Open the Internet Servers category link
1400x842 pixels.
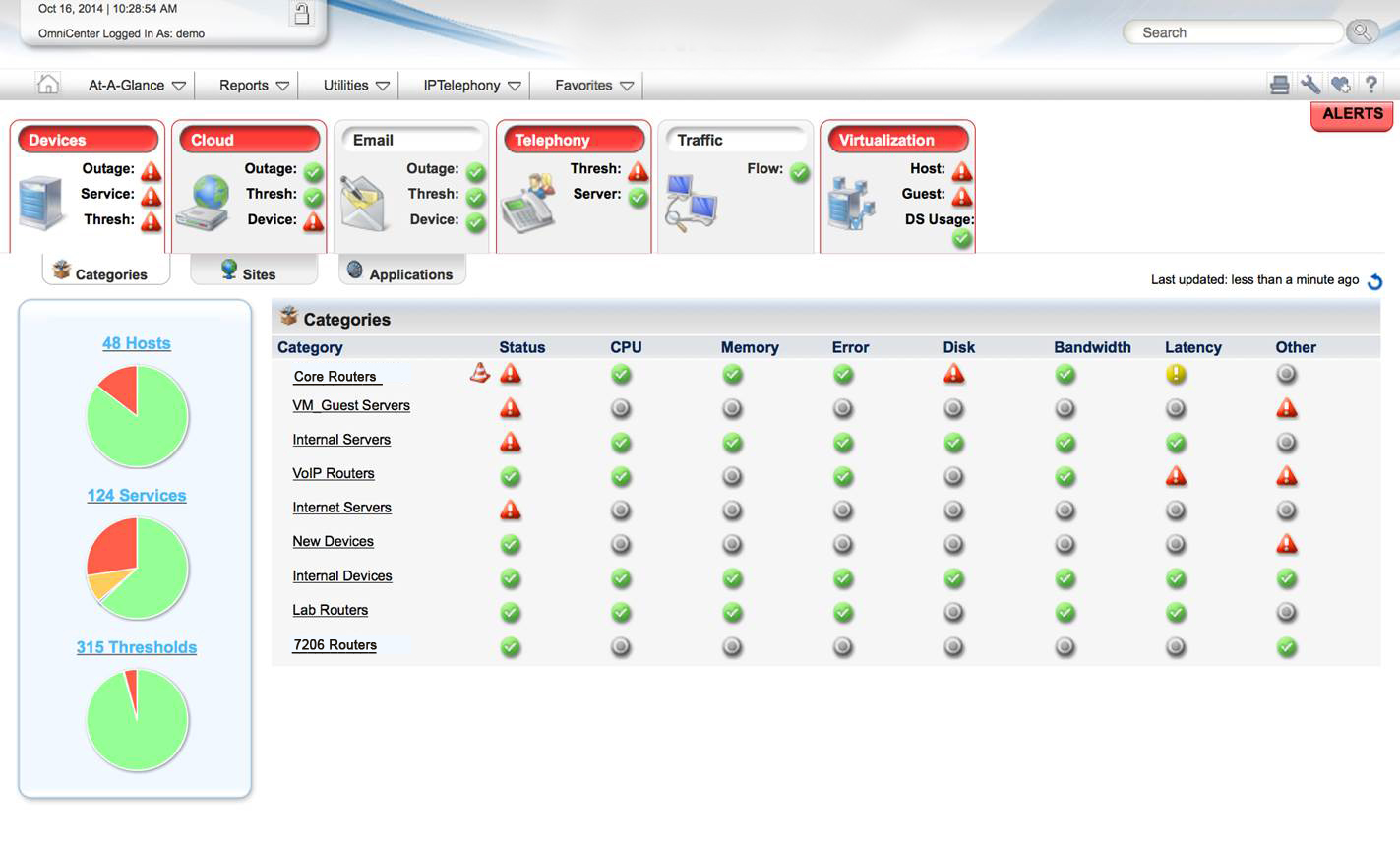point(341,508)
